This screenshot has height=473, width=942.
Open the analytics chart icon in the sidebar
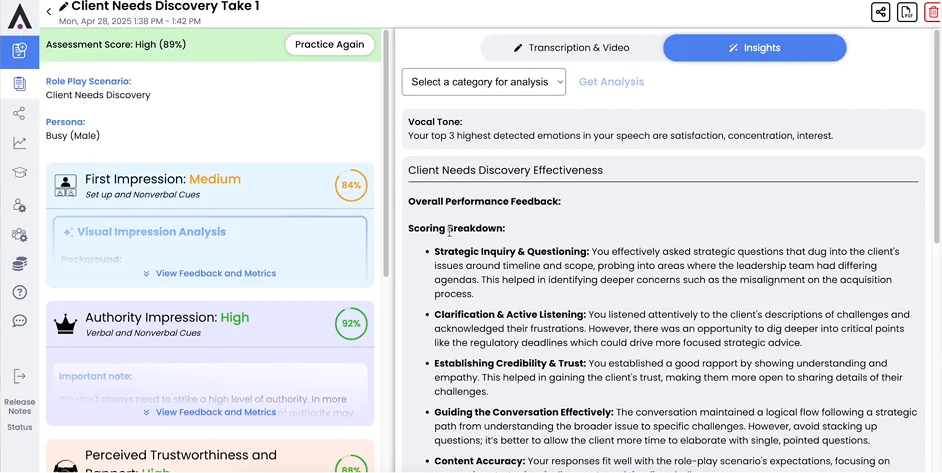click(x=19, y=143)
